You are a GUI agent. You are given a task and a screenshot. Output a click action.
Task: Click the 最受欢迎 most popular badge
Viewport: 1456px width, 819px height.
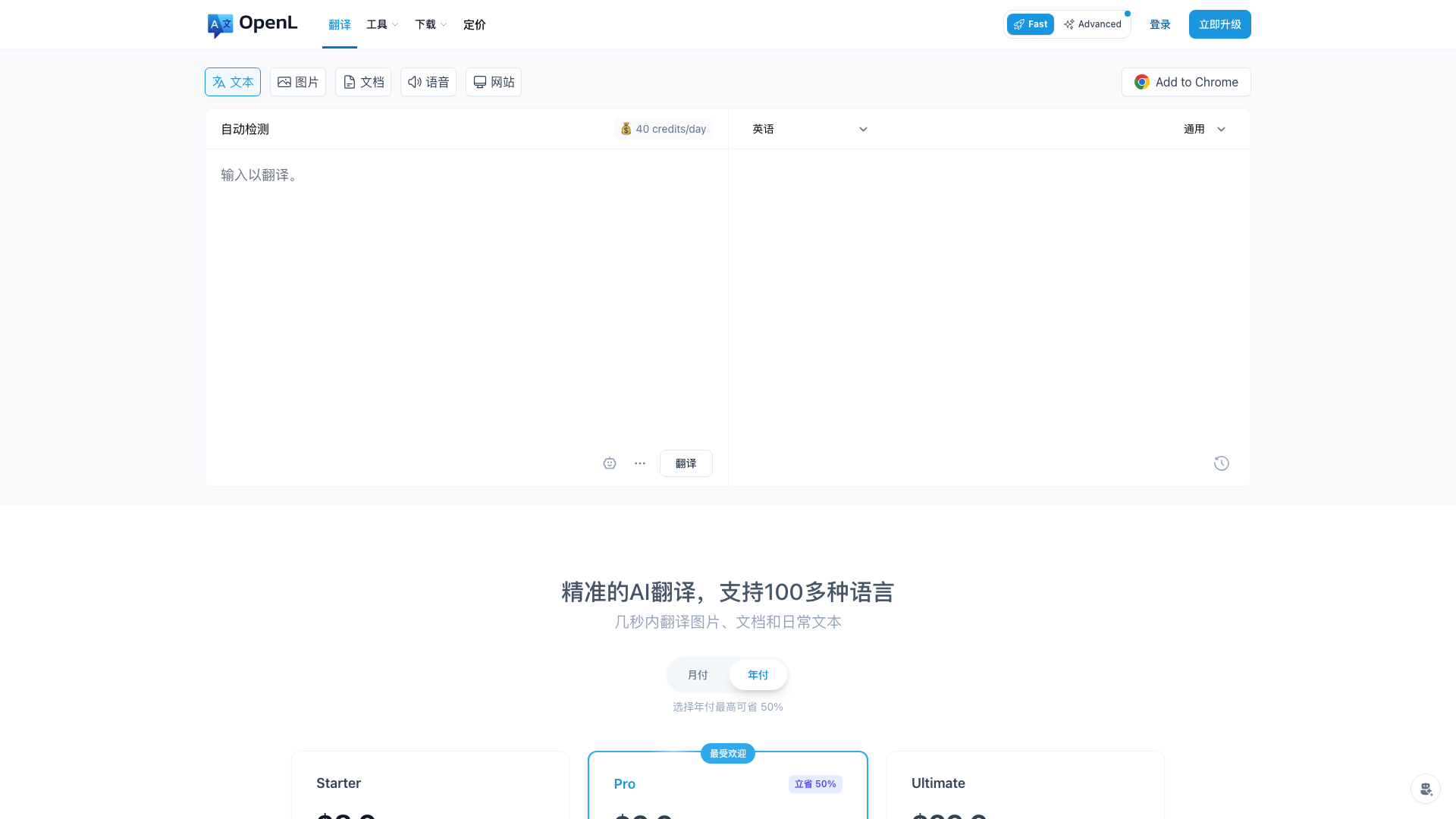[728, 753]
